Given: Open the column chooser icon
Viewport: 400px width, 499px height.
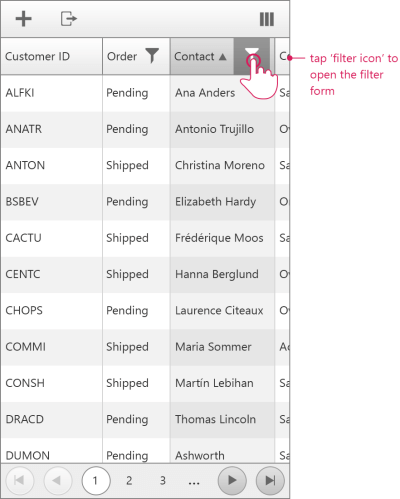Looking at the screenshot, I should [x=267, y=19].
